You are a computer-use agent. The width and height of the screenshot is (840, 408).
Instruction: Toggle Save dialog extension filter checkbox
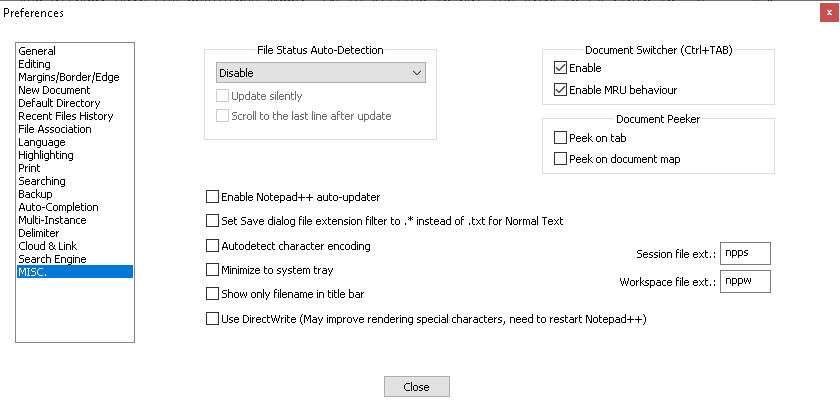coord(212,221)
